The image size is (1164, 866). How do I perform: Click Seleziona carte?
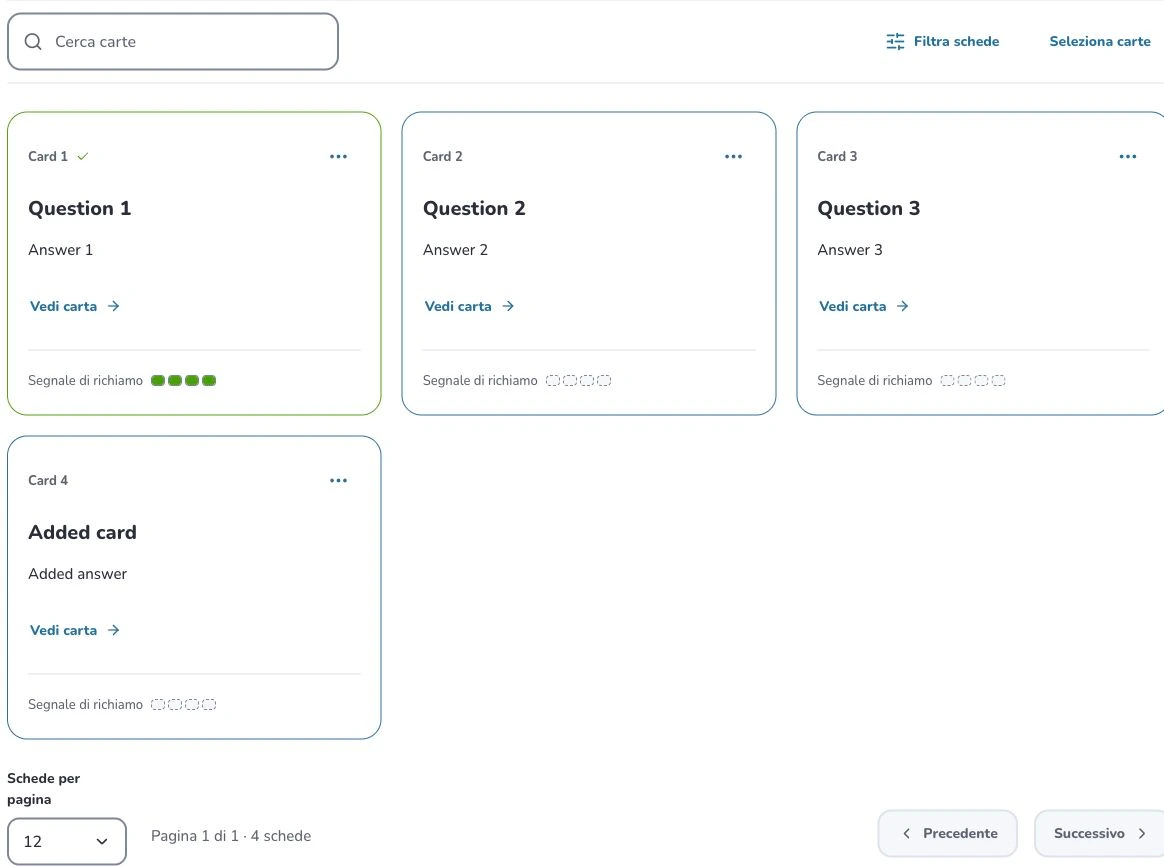[1099, 42]
